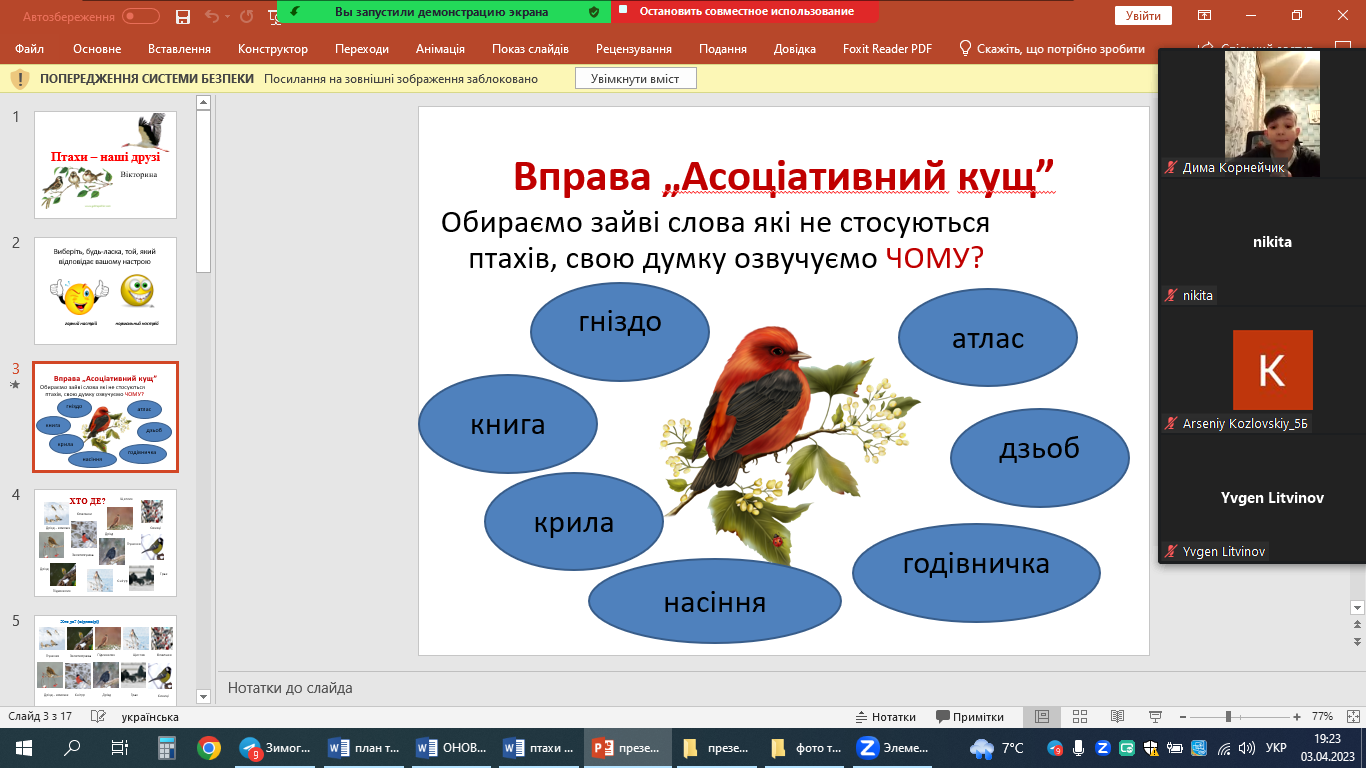Select the 'атлас' oval shape
The height and width of the screenshot is (768, 1366).
[988, 339]
